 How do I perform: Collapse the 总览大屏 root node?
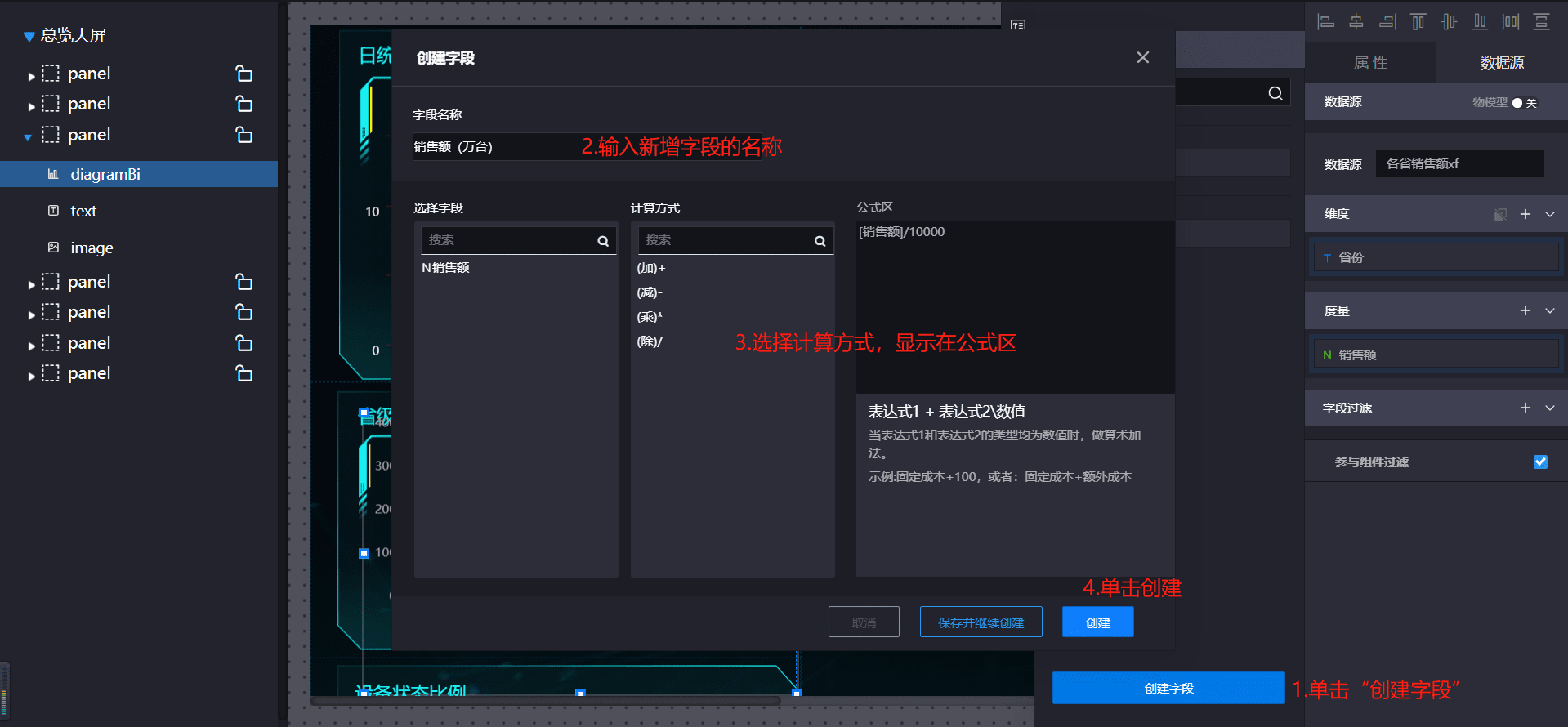(x=29, y=36)
